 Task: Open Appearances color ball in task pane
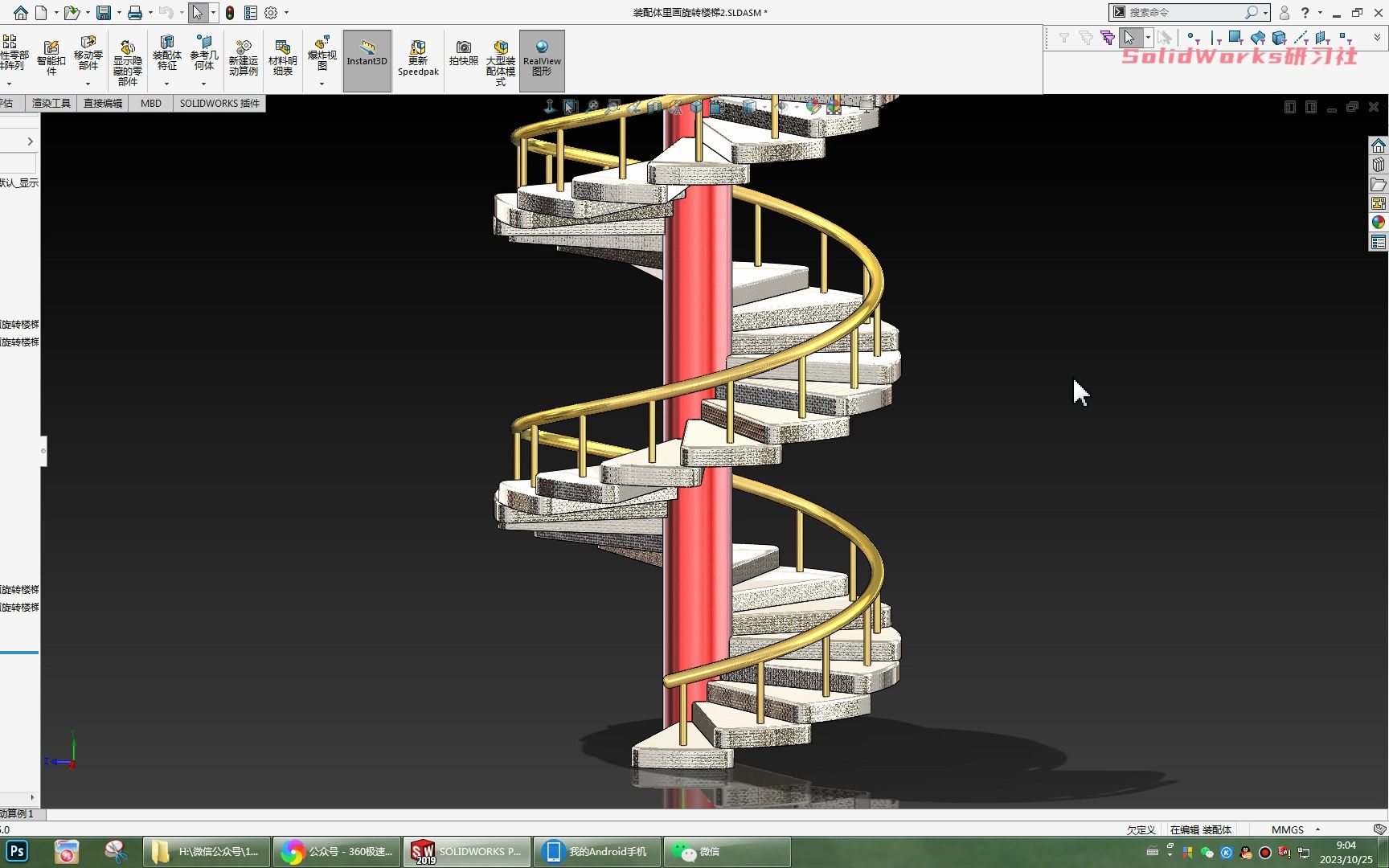(1379, 223)
